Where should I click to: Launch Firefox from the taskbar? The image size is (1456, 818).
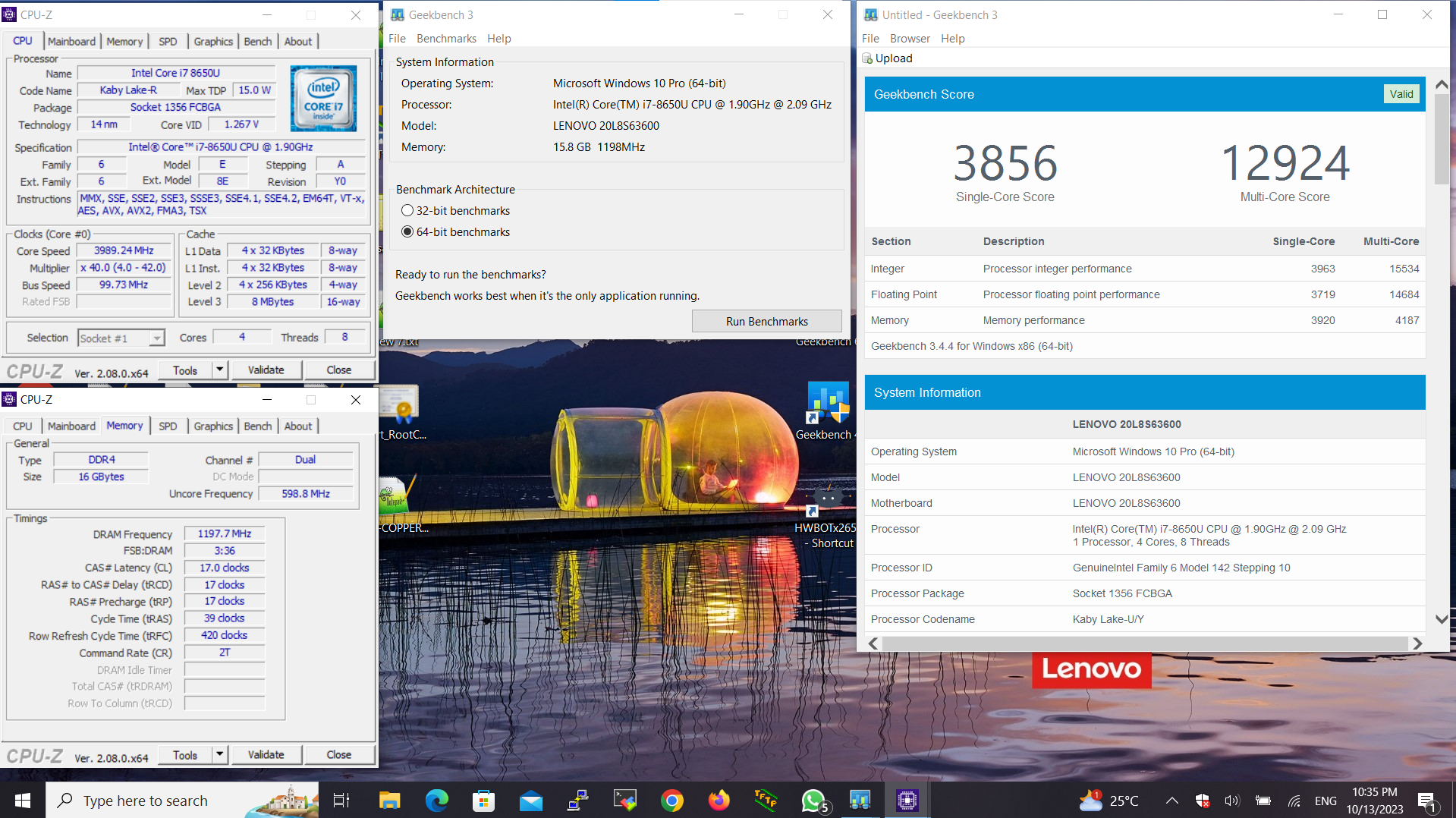[x=719, y=800]
